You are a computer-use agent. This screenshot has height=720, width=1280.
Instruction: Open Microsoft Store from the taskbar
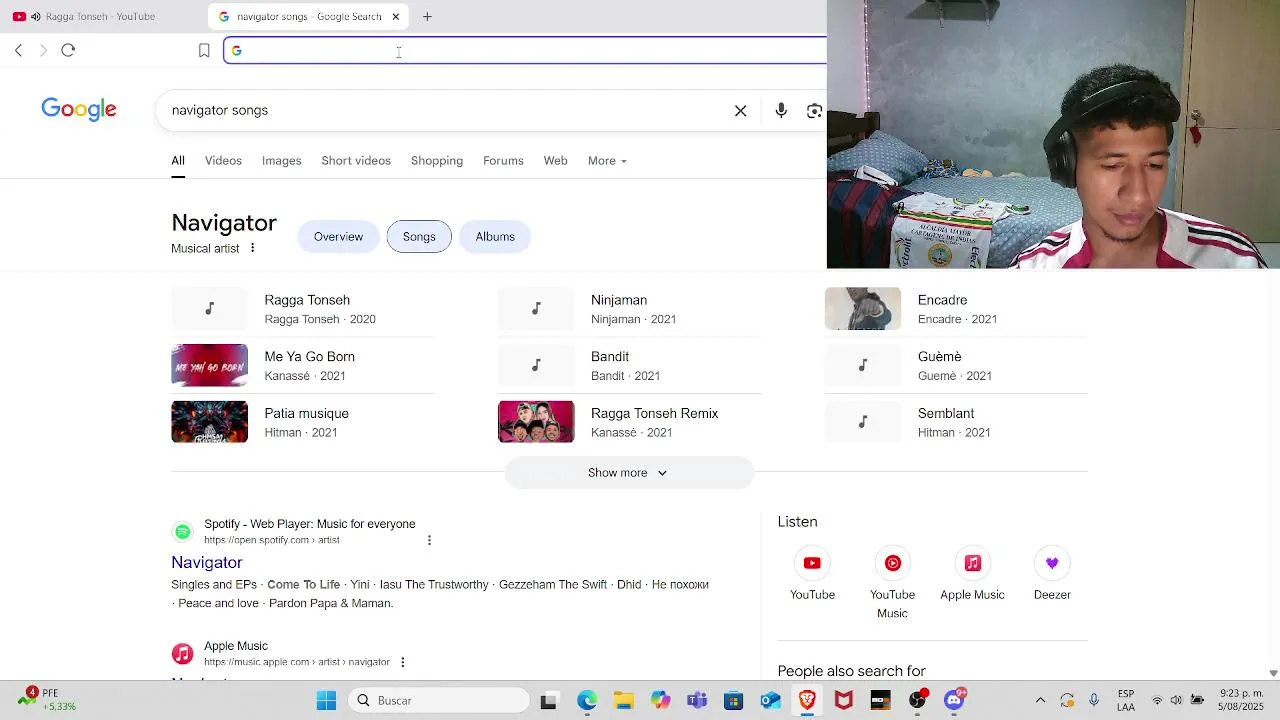(734, 701)
